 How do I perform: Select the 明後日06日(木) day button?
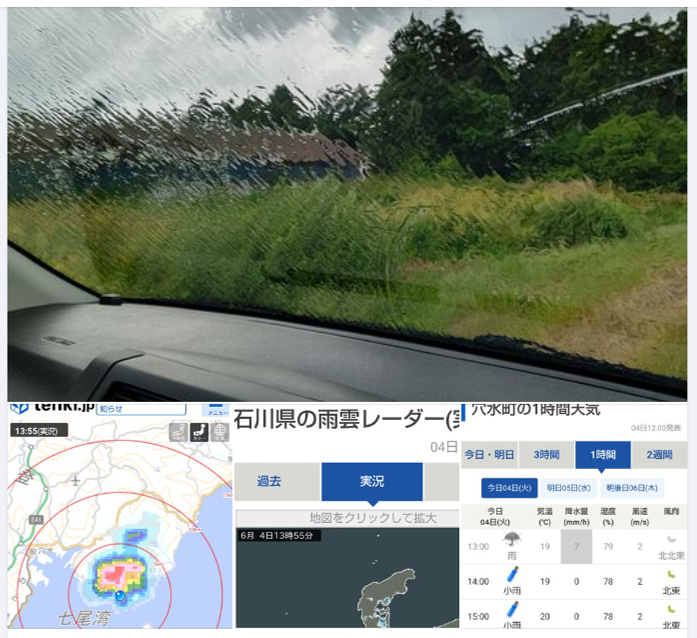point(632,488)
